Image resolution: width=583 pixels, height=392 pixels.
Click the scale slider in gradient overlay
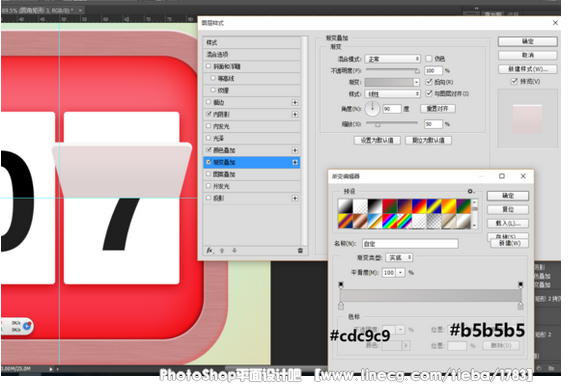tap(392, 123)
